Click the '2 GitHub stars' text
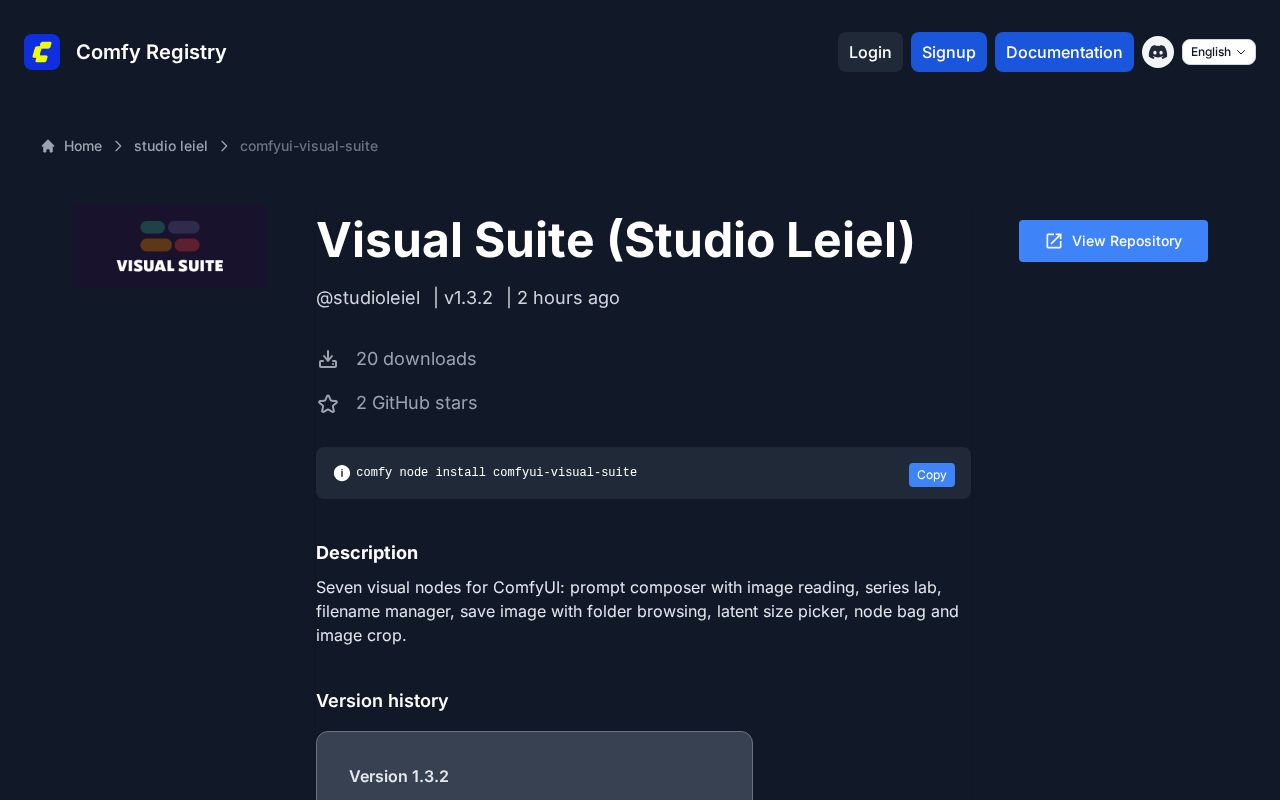 (x=417, y=403)
